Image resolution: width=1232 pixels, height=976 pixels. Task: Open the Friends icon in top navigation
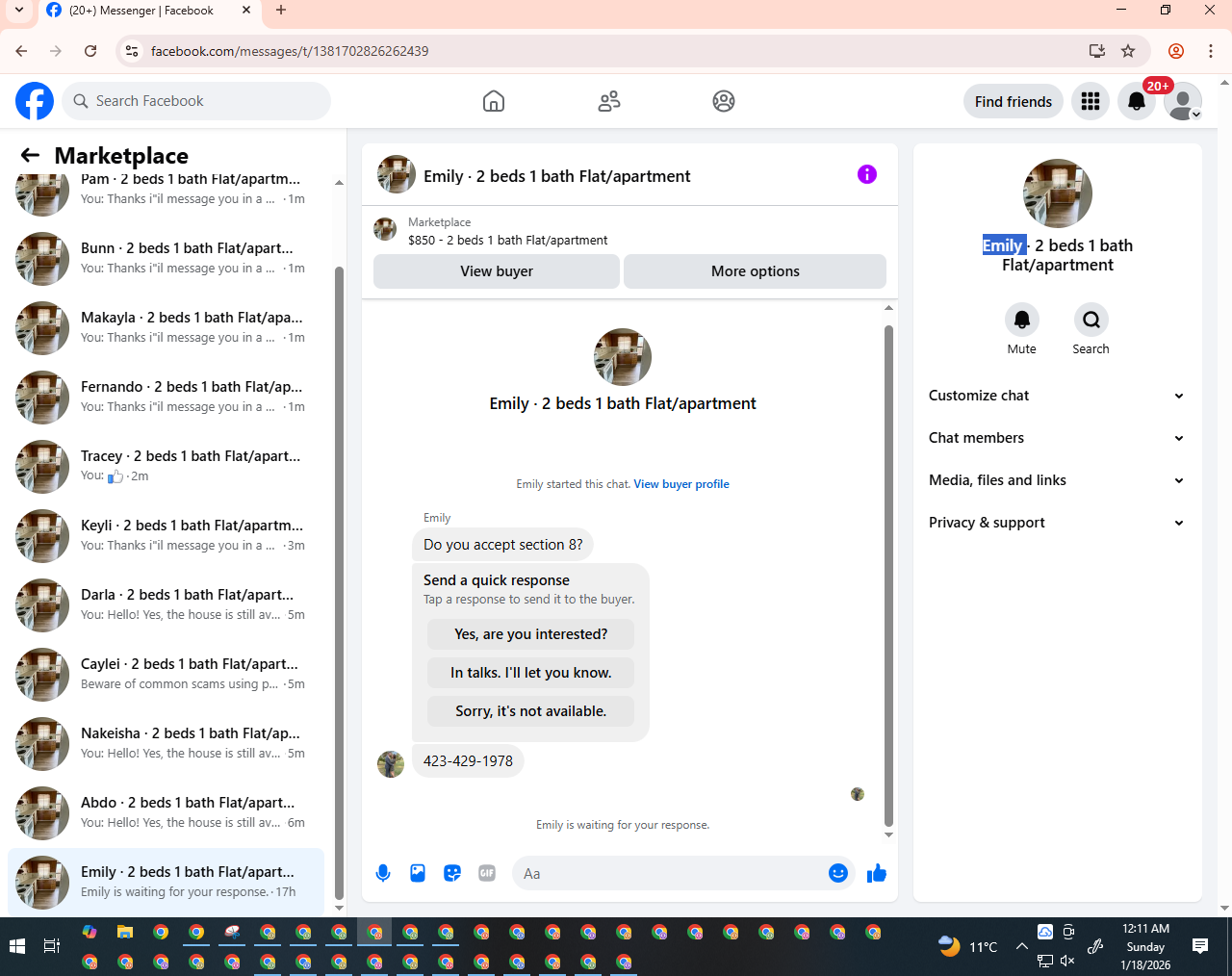click(609, 101)
